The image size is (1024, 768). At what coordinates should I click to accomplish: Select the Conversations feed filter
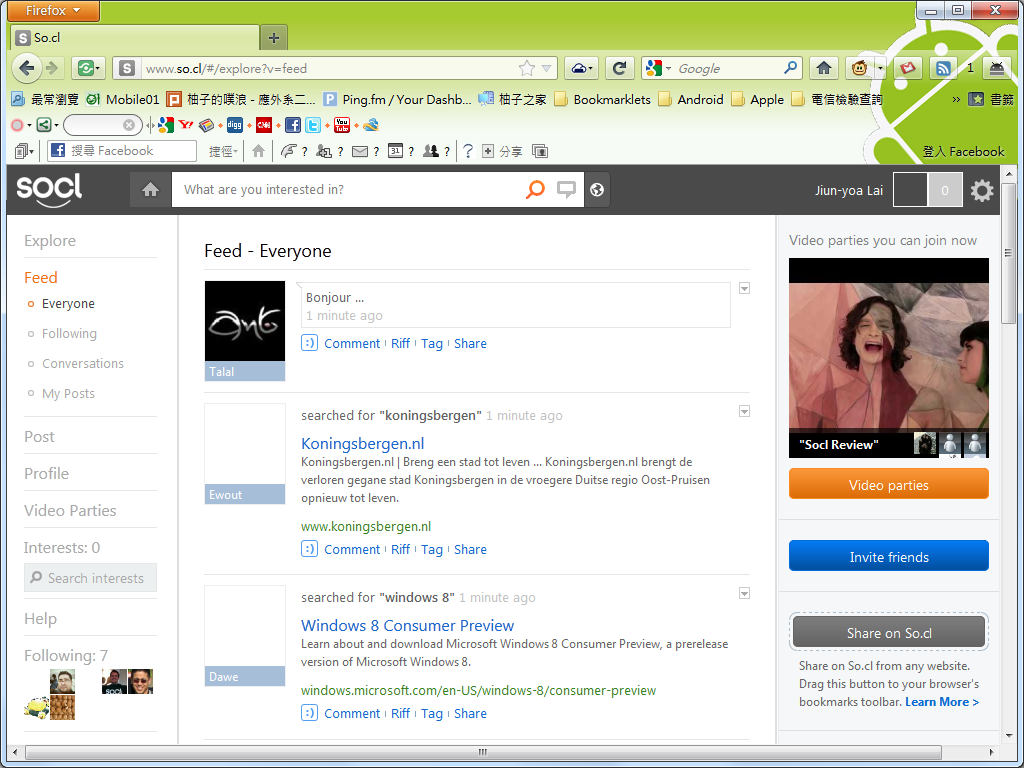tap(83, 364)
